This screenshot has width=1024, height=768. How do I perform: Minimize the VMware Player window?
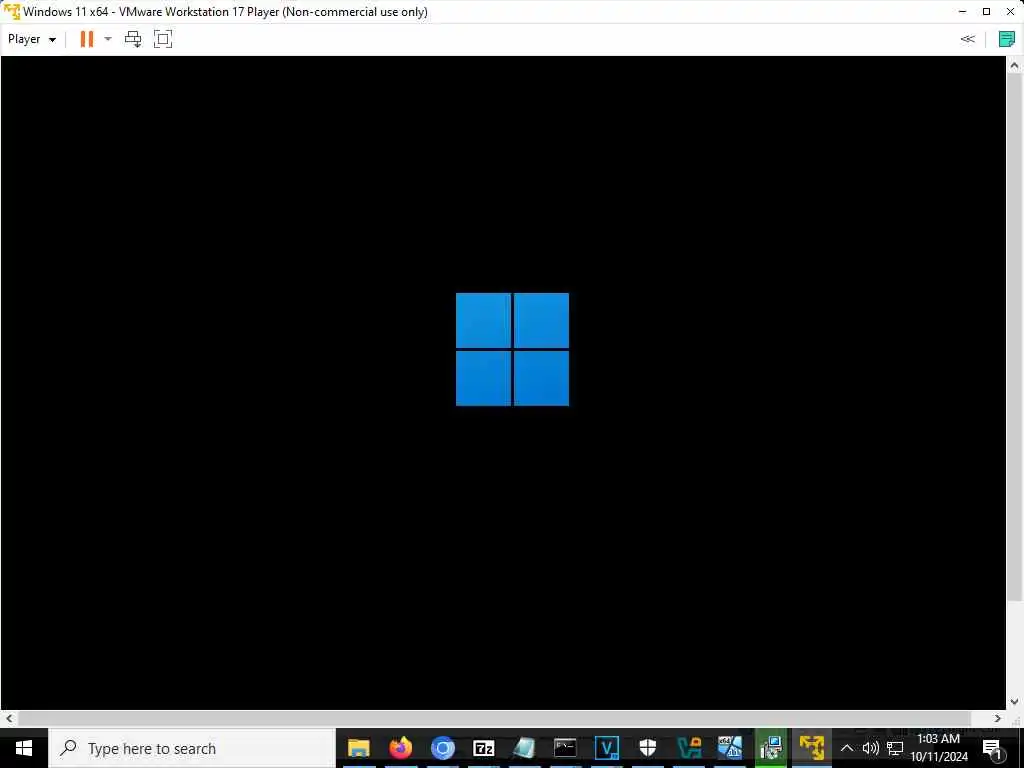tap(963, 12)
